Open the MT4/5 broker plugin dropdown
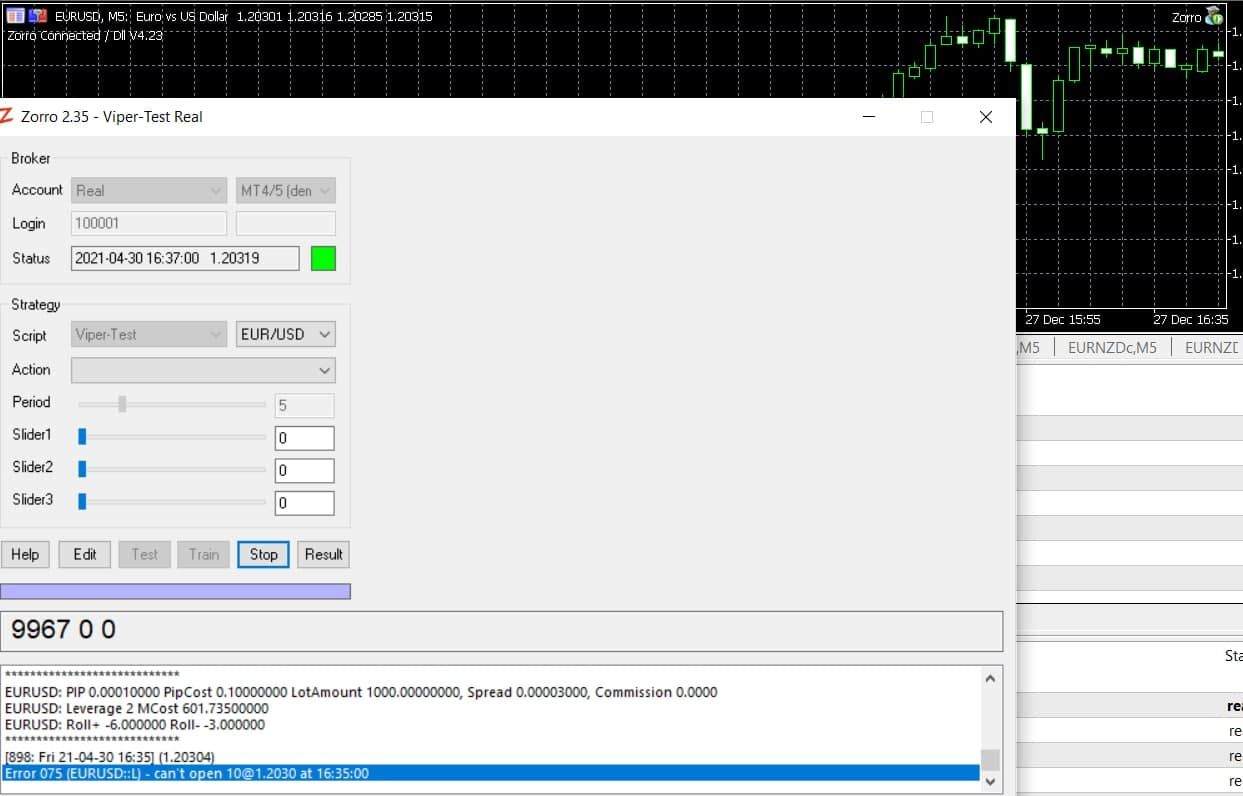Screen dimensions: 1243x796 click(x=285, y=190)
